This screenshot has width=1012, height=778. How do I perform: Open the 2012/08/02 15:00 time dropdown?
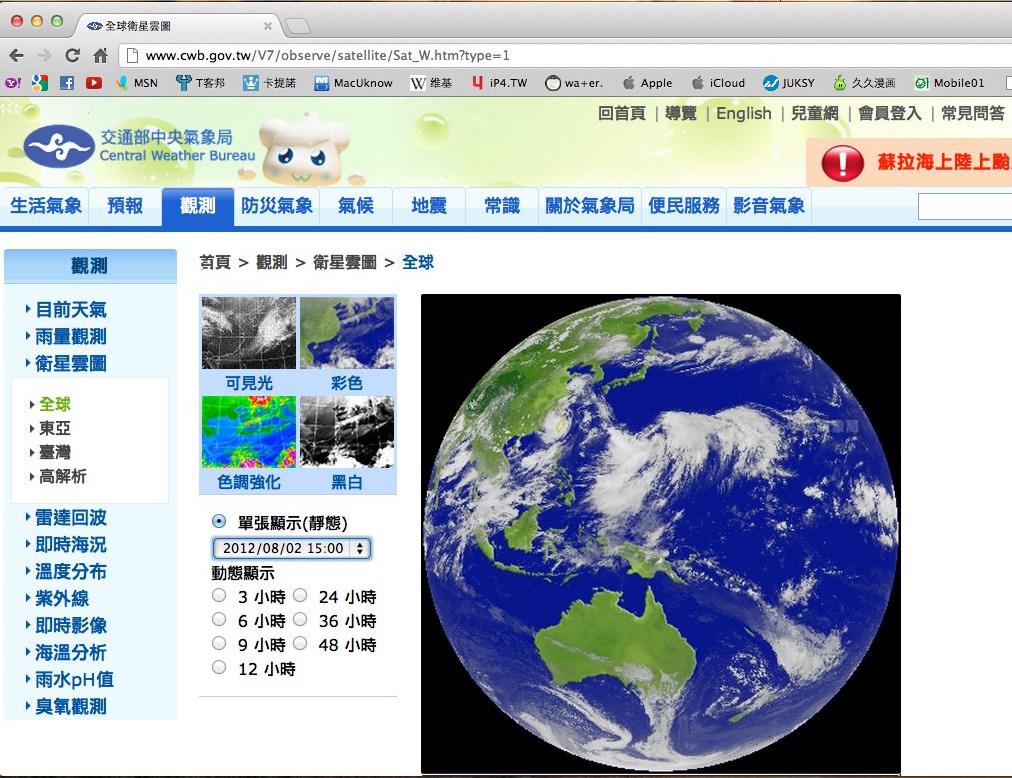[x=291, y=548]
